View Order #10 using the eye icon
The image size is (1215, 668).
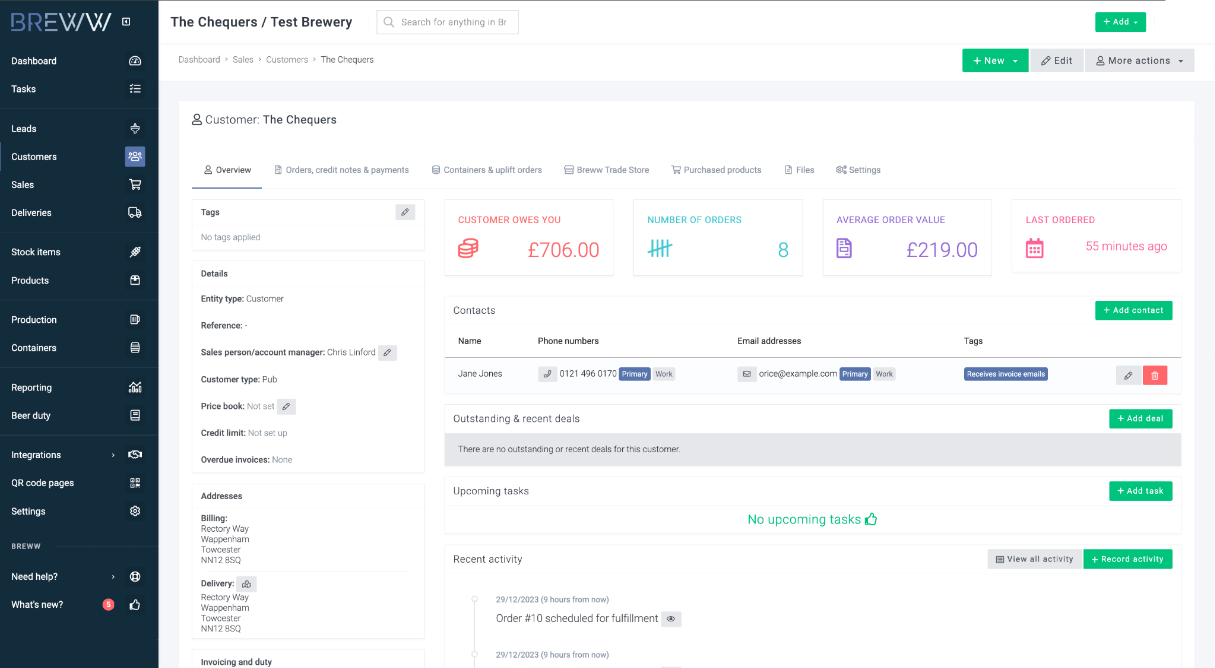pyautogui.click(x=671, y=619)
